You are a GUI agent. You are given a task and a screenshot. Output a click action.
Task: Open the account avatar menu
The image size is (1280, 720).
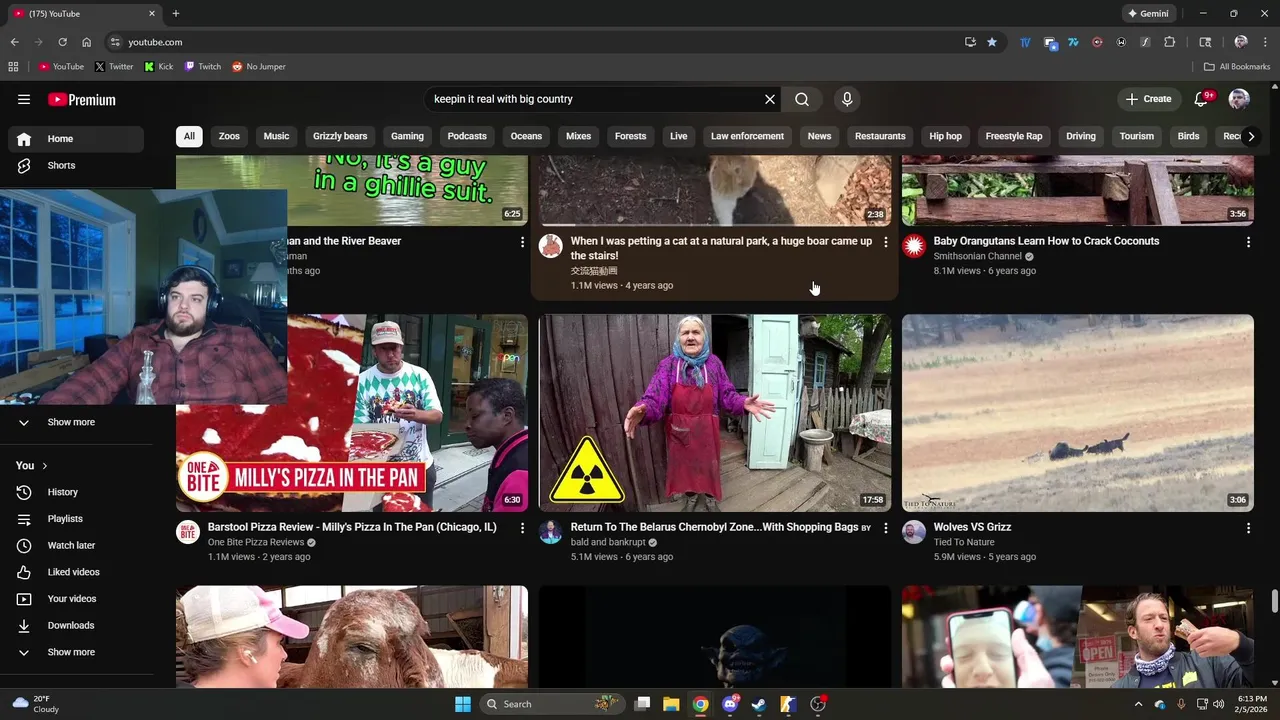pos(1239,99)
